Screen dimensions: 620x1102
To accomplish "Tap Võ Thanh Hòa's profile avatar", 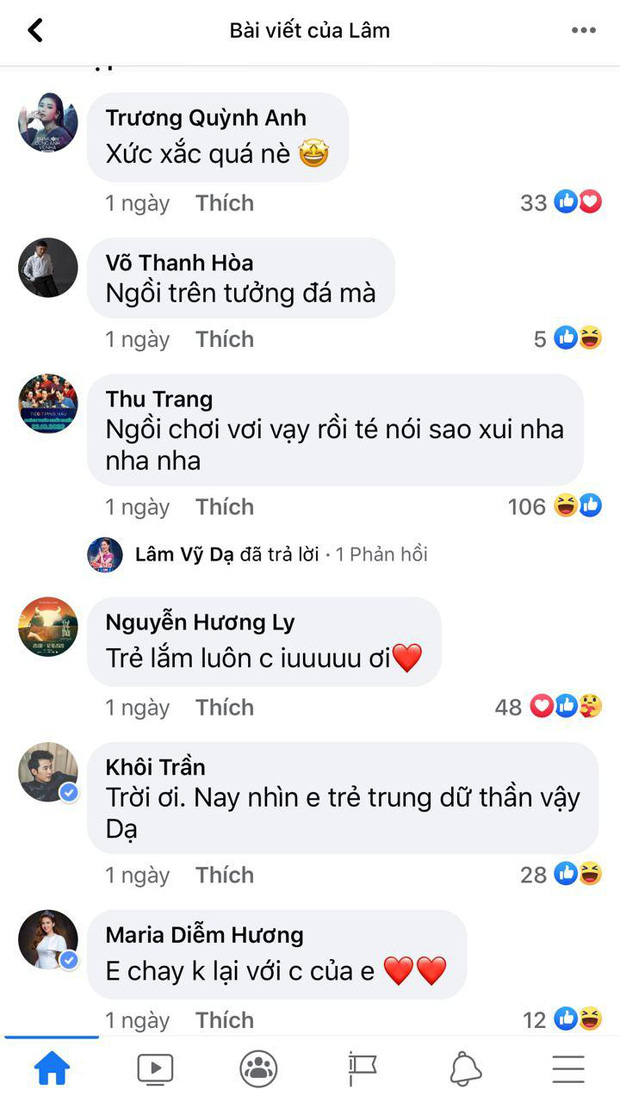I will pyautogui.click(x=48, y=268).
